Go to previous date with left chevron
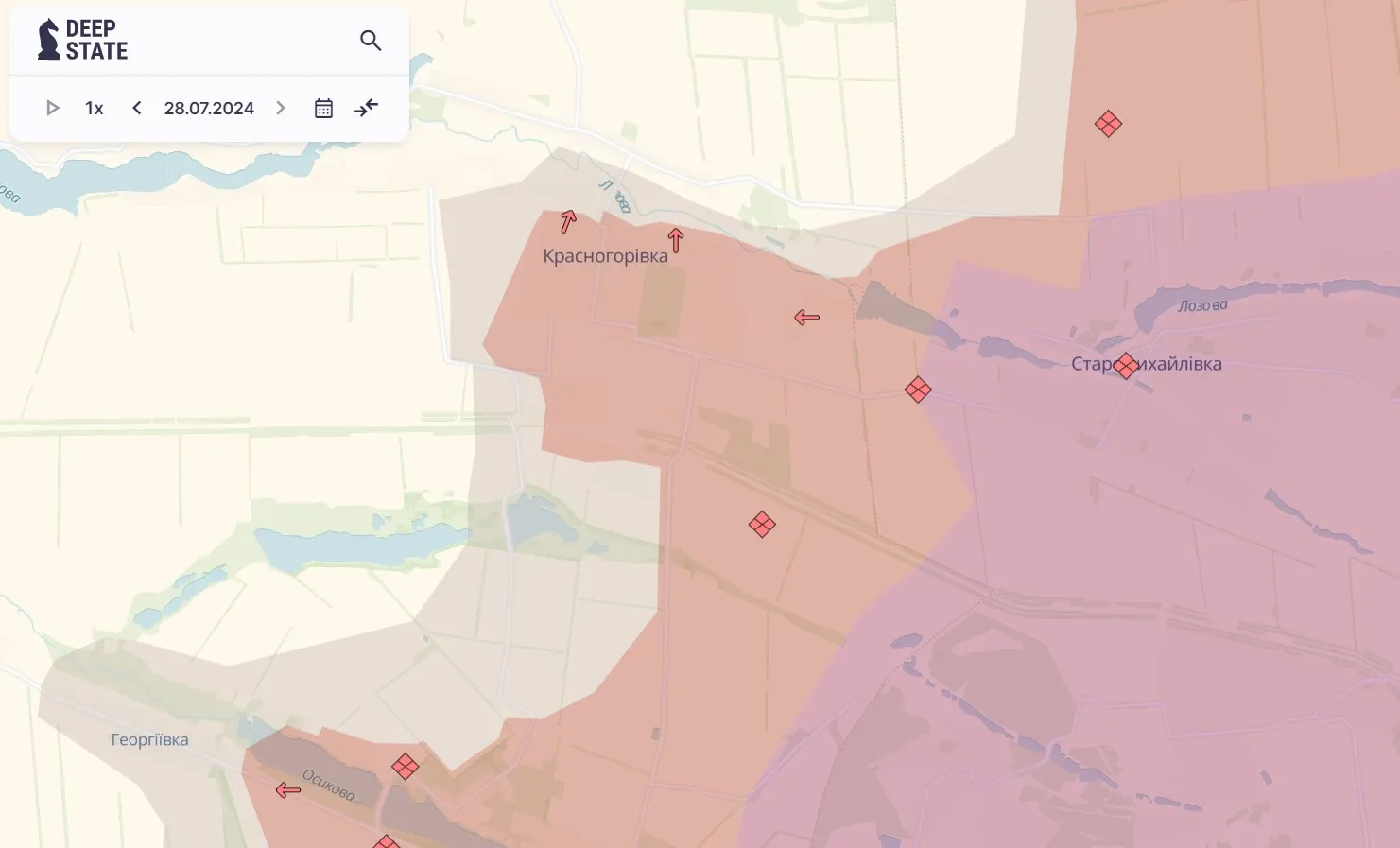Image resolution: width=1400 pixels, height=848 pixels. [x=137, y=109]
